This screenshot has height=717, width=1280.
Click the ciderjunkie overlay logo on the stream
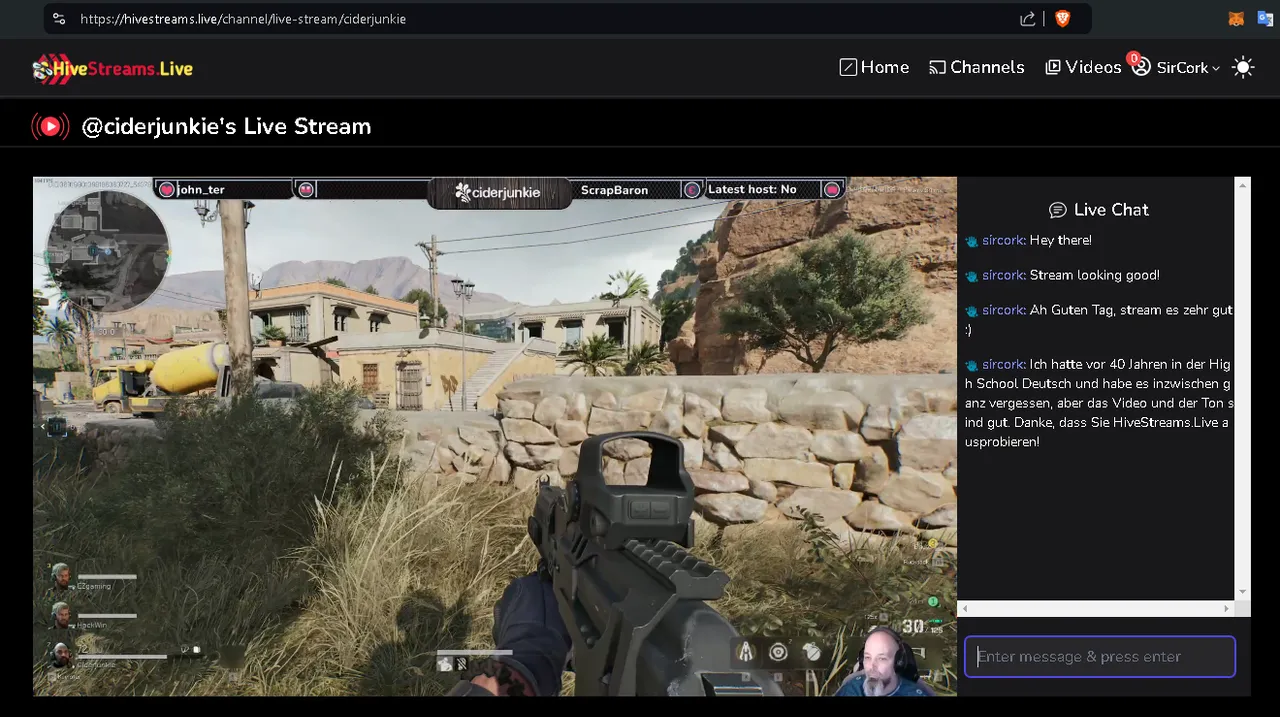pyautogui.click(x=498, y=192)
